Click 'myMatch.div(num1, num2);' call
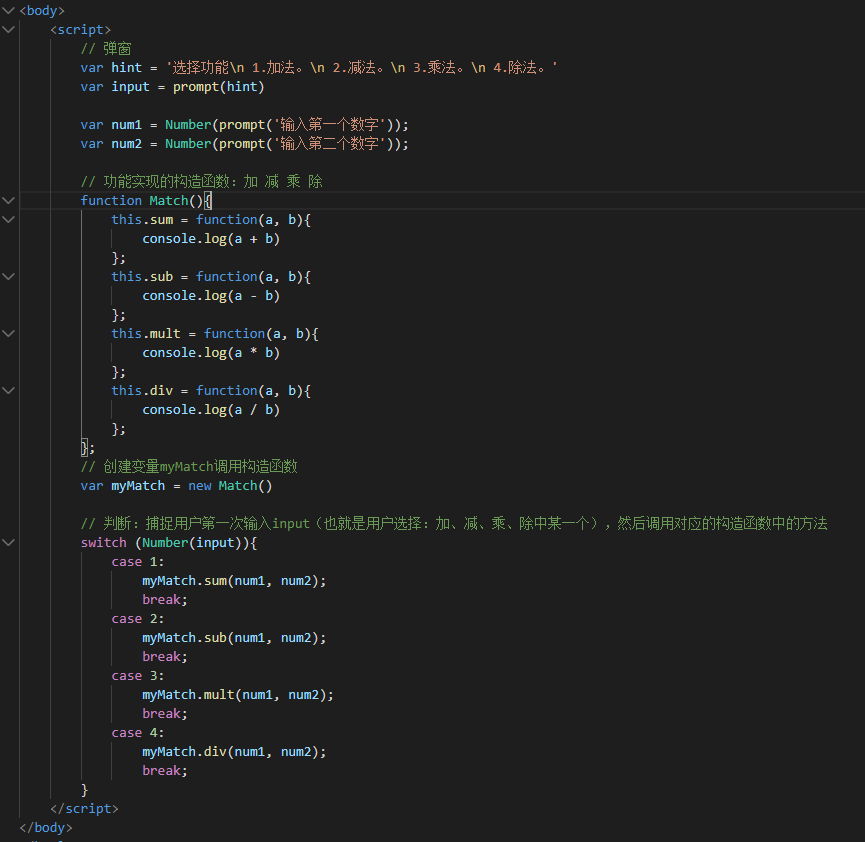 tap(234, 752)
